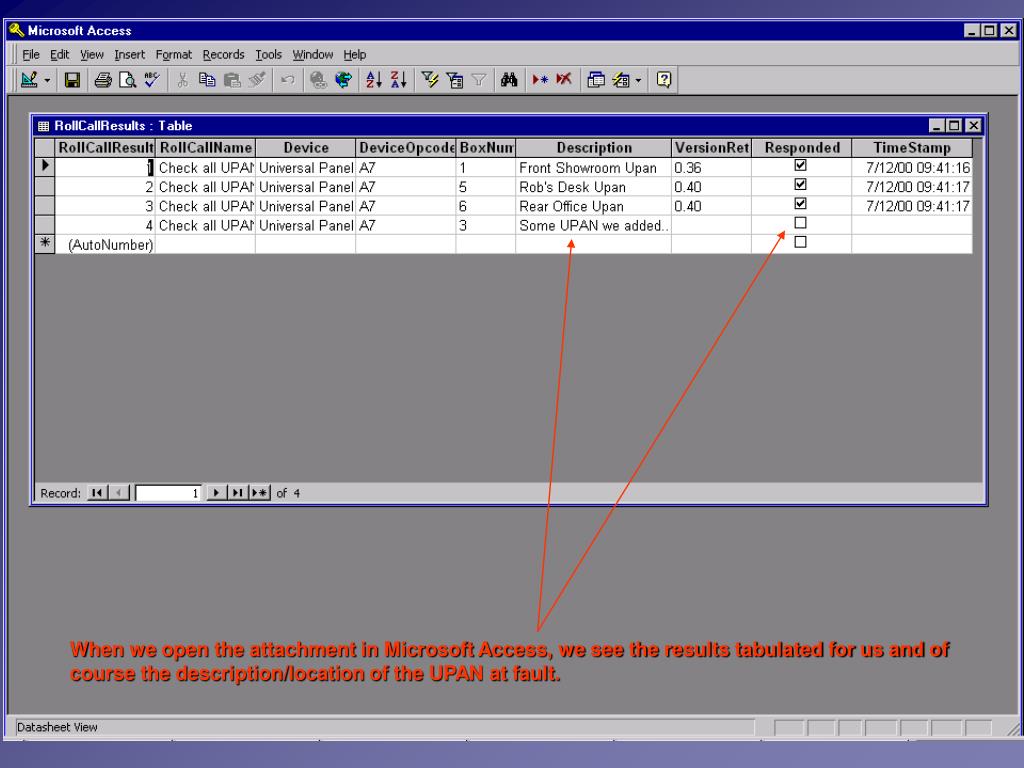The image size is (1024, 768).
Task: Select the Device column header
Action: click(306, 148)
